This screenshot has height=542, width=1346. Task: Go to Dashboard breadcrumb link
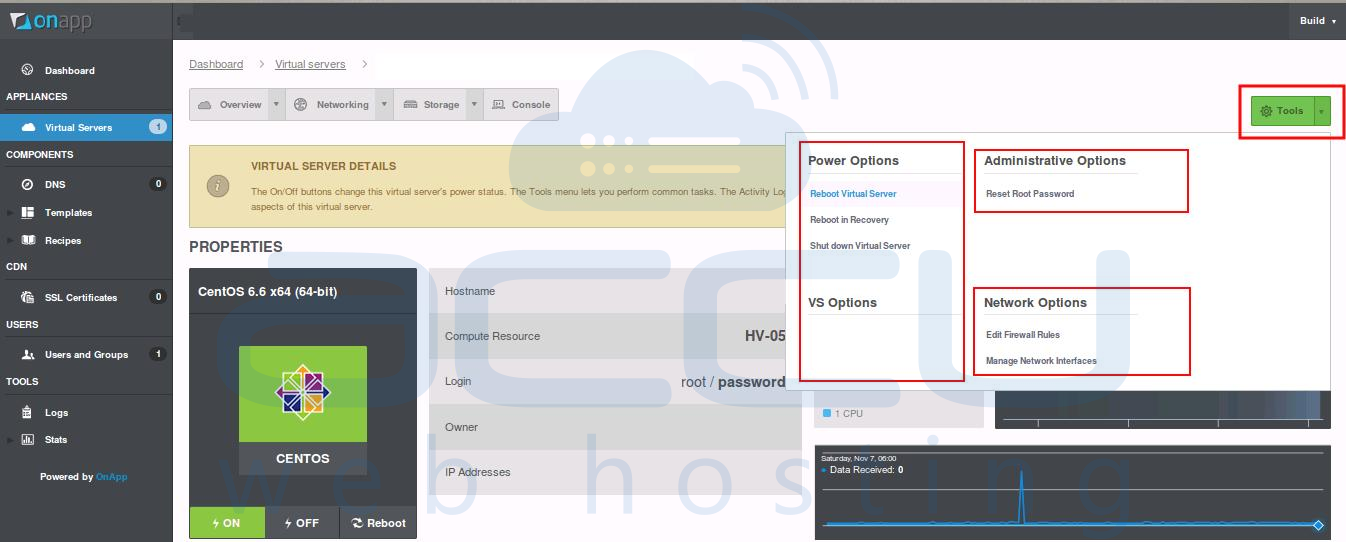point(216,64)
